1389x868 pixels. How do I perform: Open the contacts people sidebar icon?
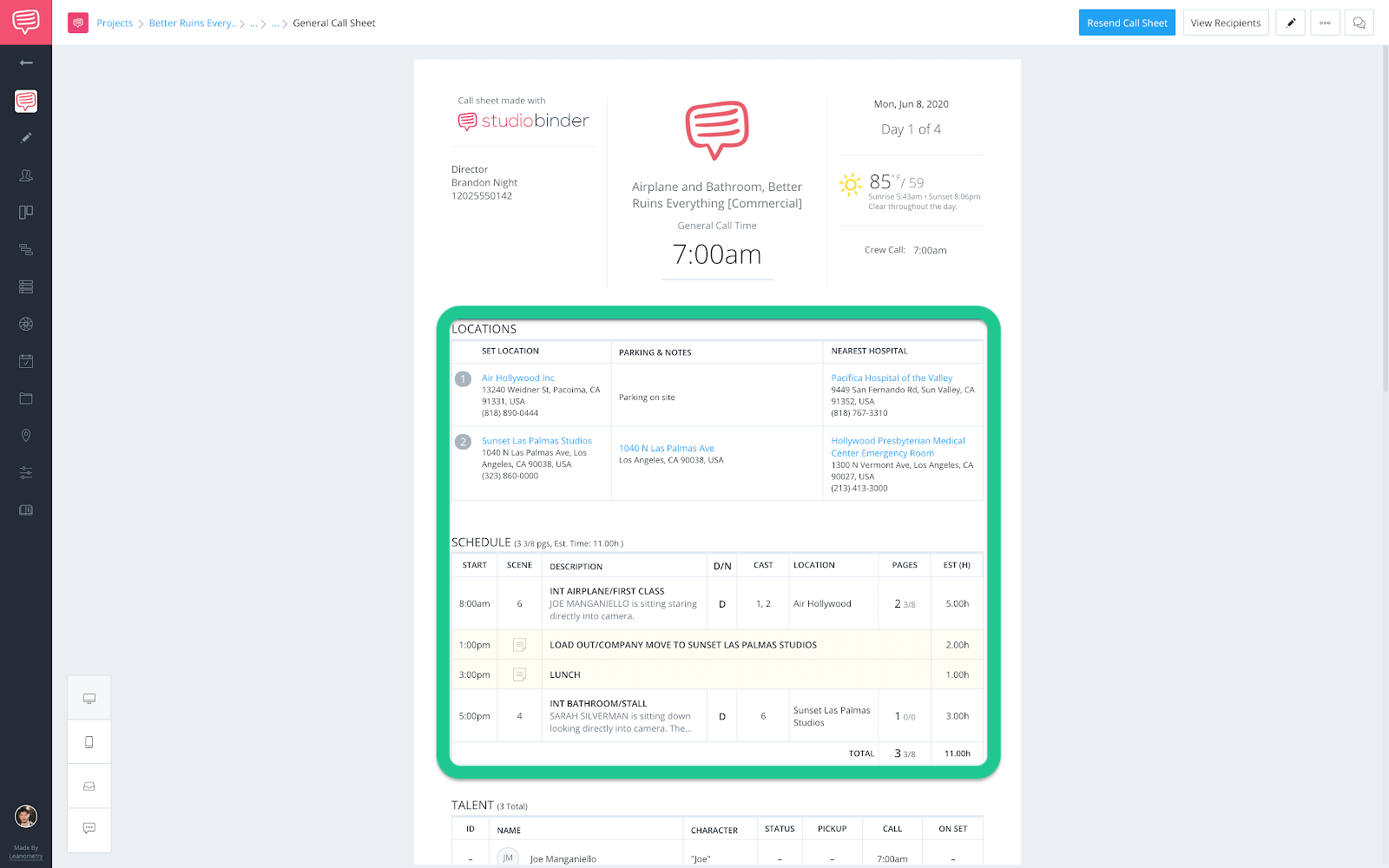(x=26, y=175)
